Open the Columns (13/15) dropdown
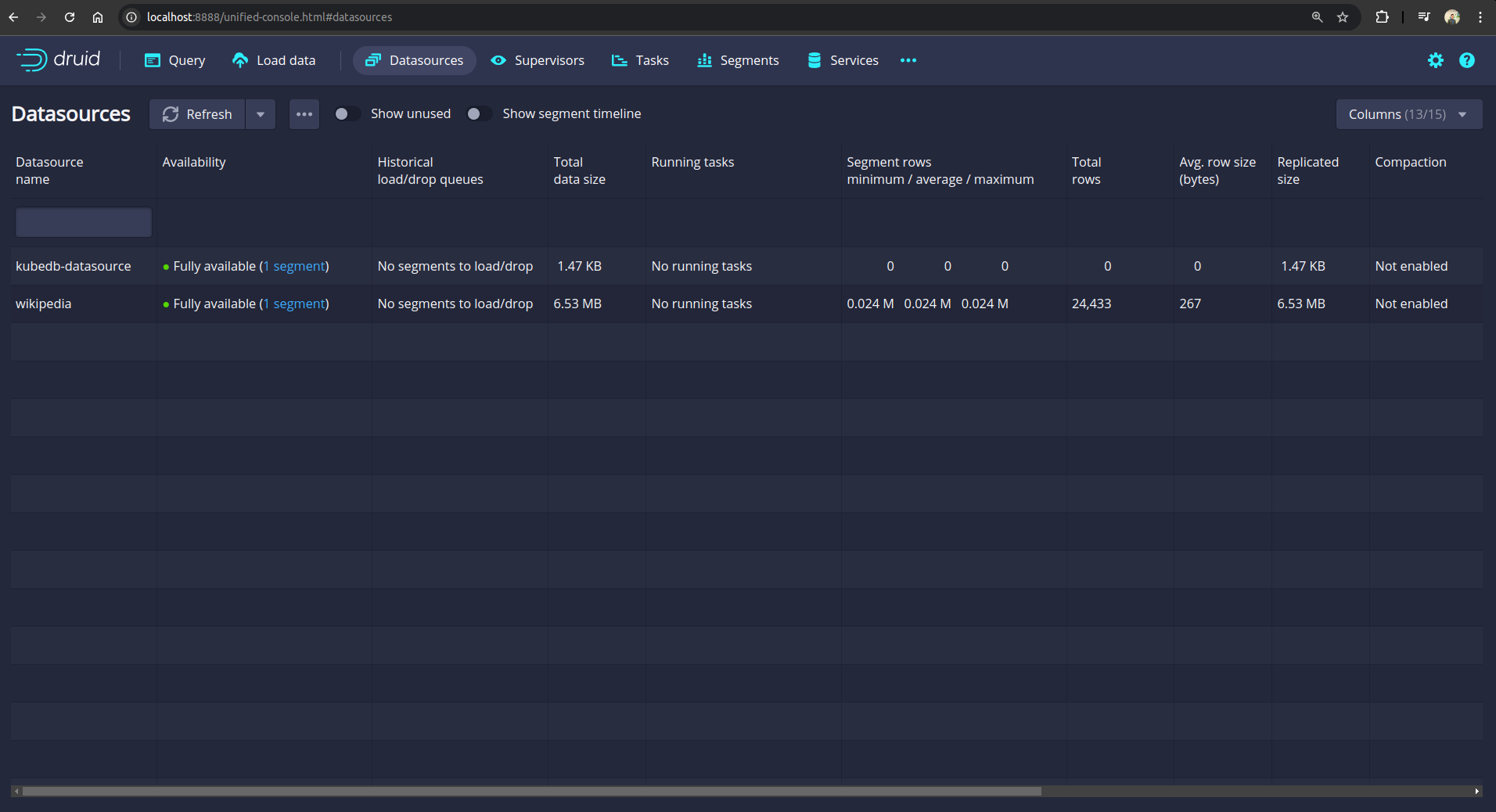This screenshot has height=812, width=1496. tap(1408, 114)
